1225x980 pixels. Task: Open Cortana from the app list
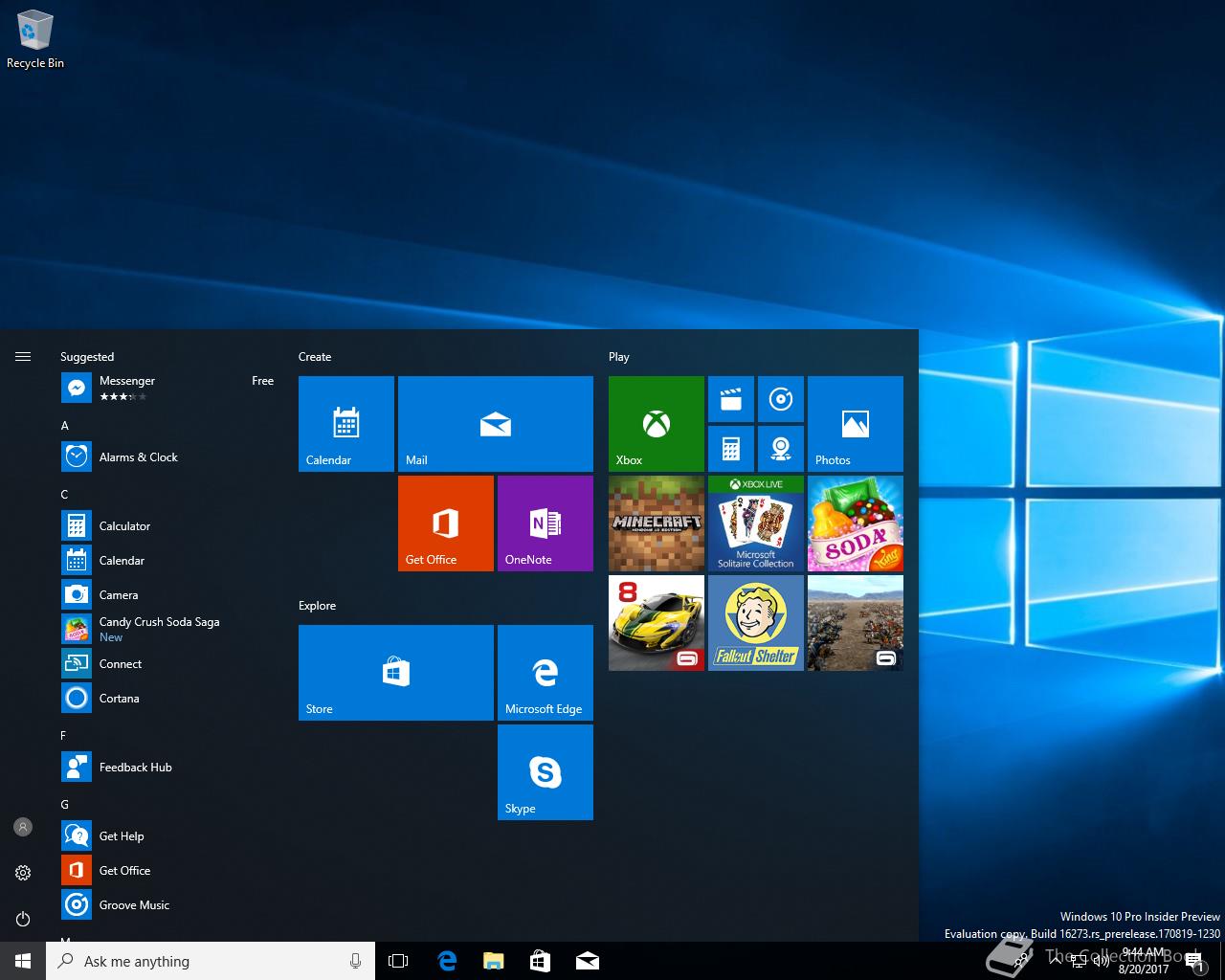[119, 699]
